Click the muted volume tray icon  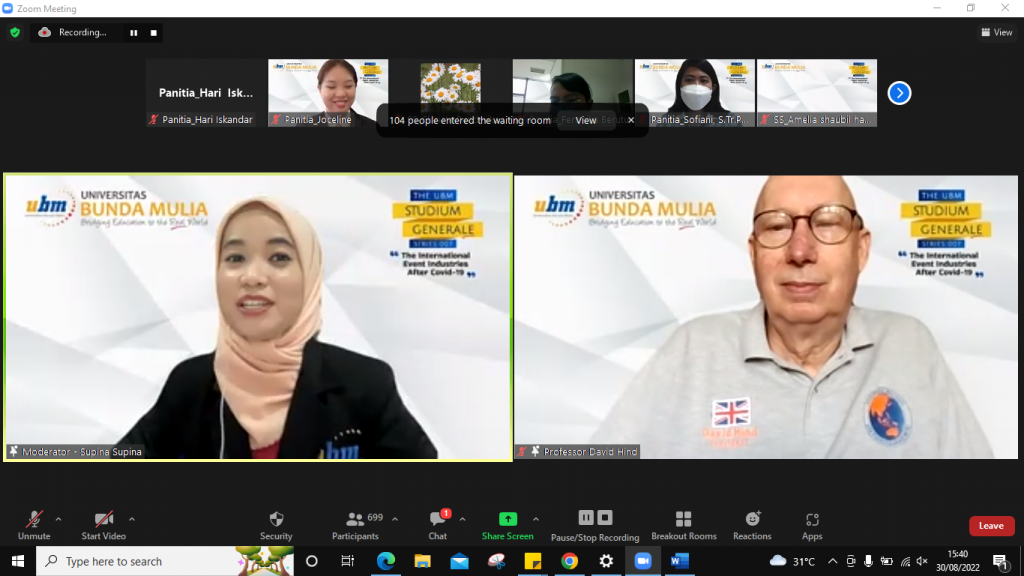tap(922, 561)
